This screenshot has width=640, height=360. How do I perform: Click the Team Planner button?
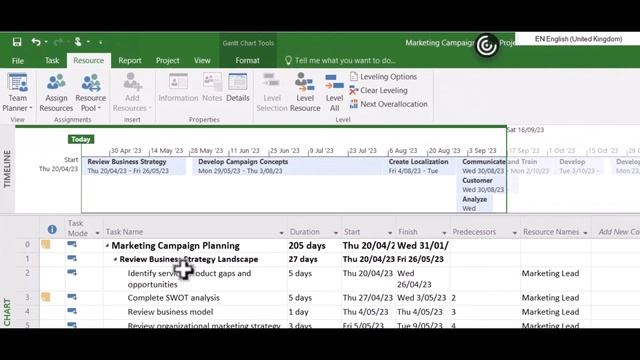[x=17, y=92]
